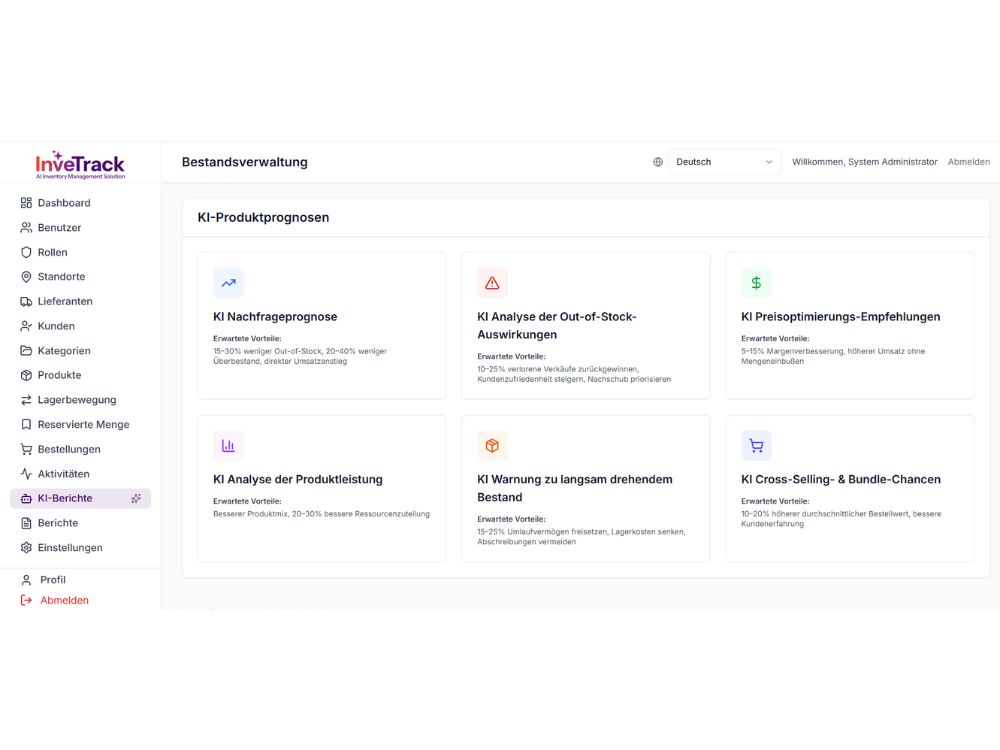This screenshot has height=750, width=1000.
Task: Click the purple bar chart icon
Action: tap(228, 446)
